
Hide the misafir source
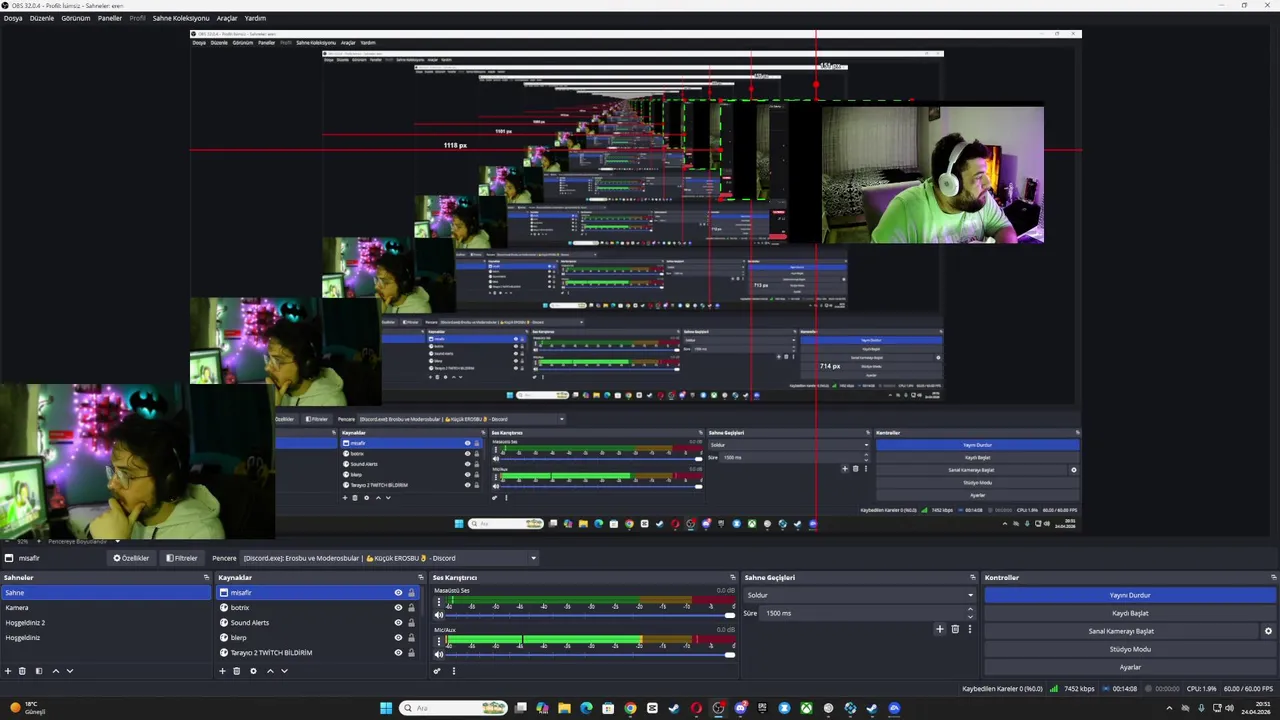[398, 592]
